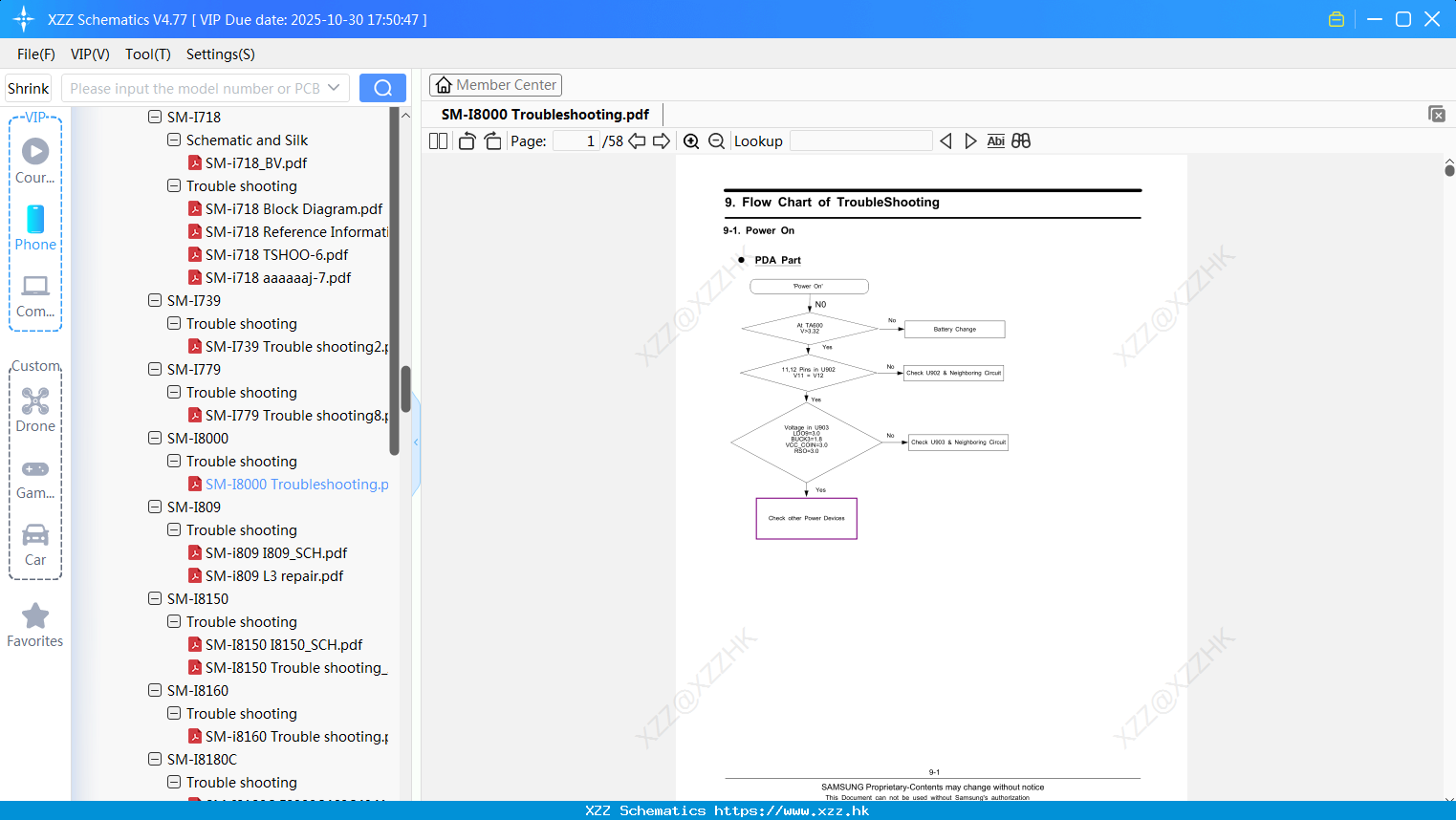Collapse the SM-I809 node
This screenshot has height=820, width=1456.
(x=155, y=507)
